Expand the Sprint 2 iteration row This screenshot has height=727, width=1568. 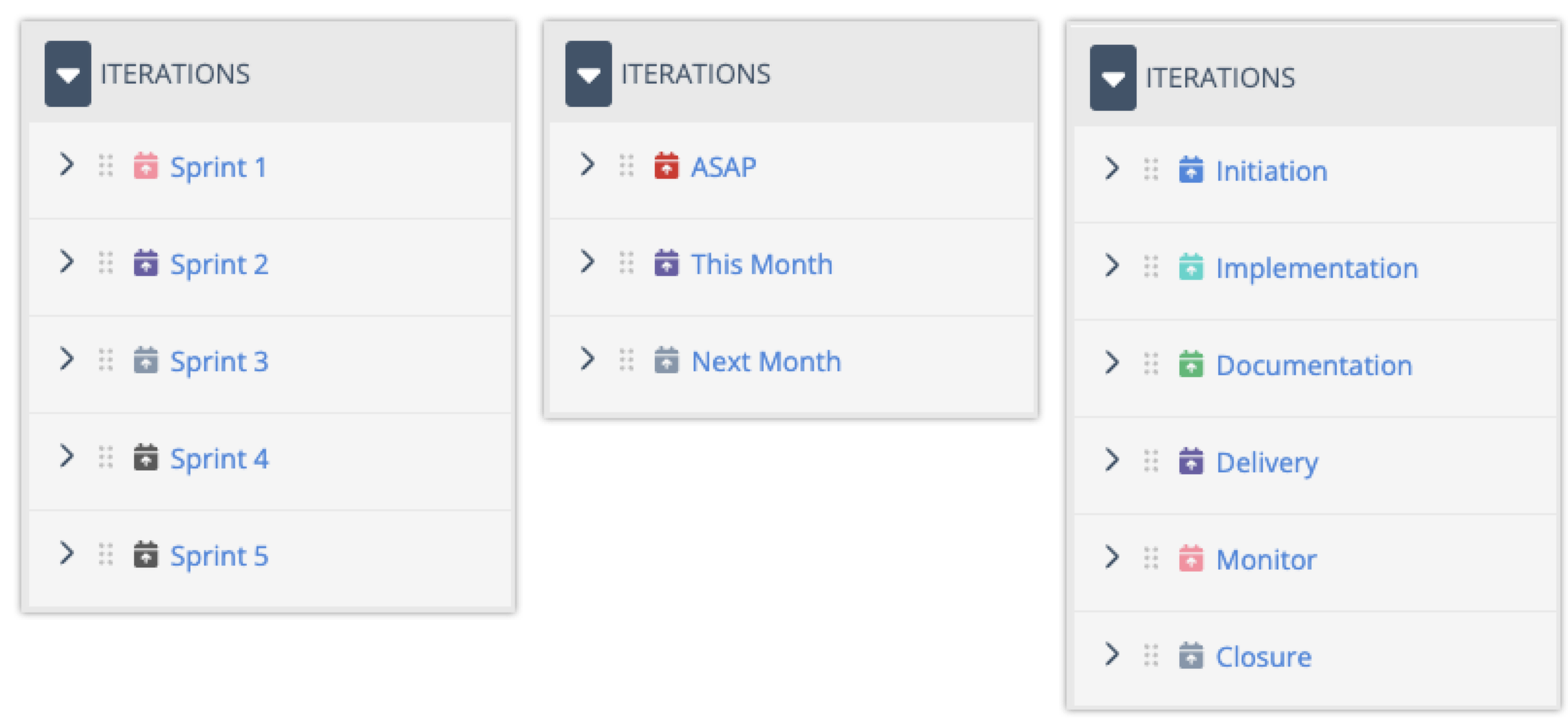coord(66,261)
